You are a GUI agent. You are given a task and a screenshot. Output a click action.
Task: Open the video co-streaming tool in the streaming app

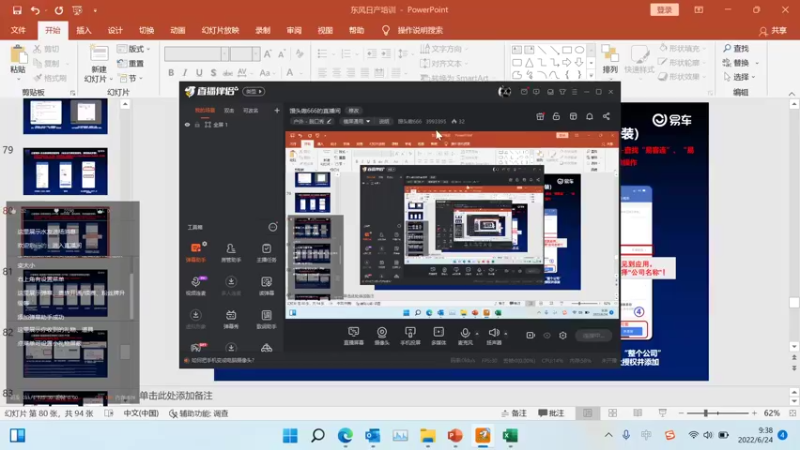tap(196, 286)
